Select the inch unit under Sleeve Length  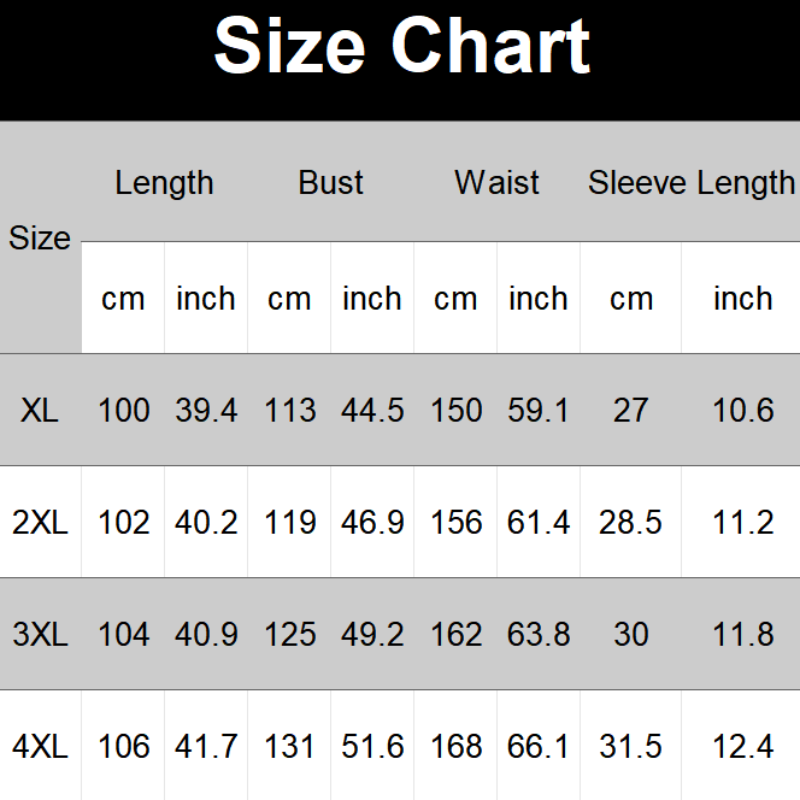coord(743,298)
